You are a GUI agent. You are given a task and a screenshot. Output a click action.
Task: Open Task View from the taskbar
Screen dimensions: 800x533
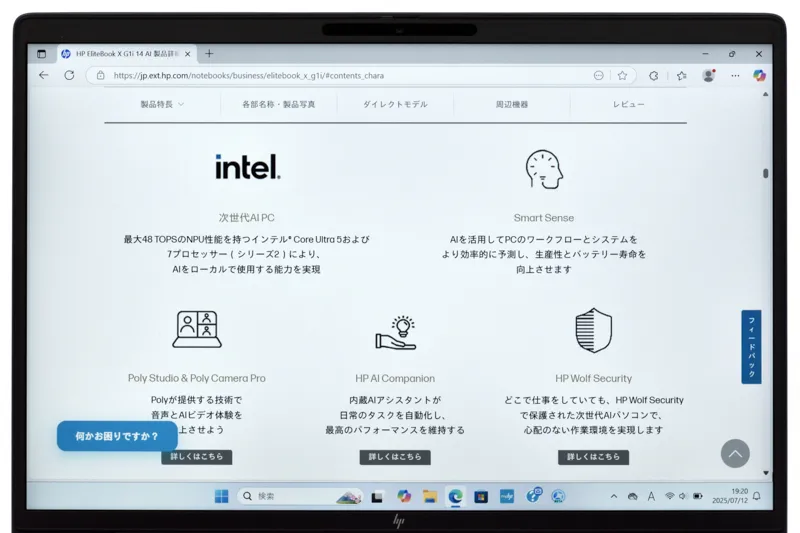click(x=377, y=497)
